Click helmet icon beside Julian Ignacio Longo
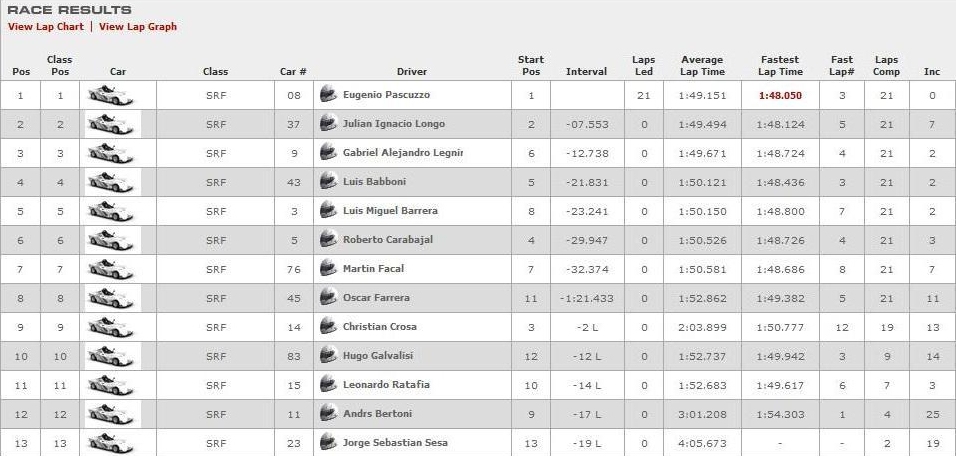 (x=328, y=124)
